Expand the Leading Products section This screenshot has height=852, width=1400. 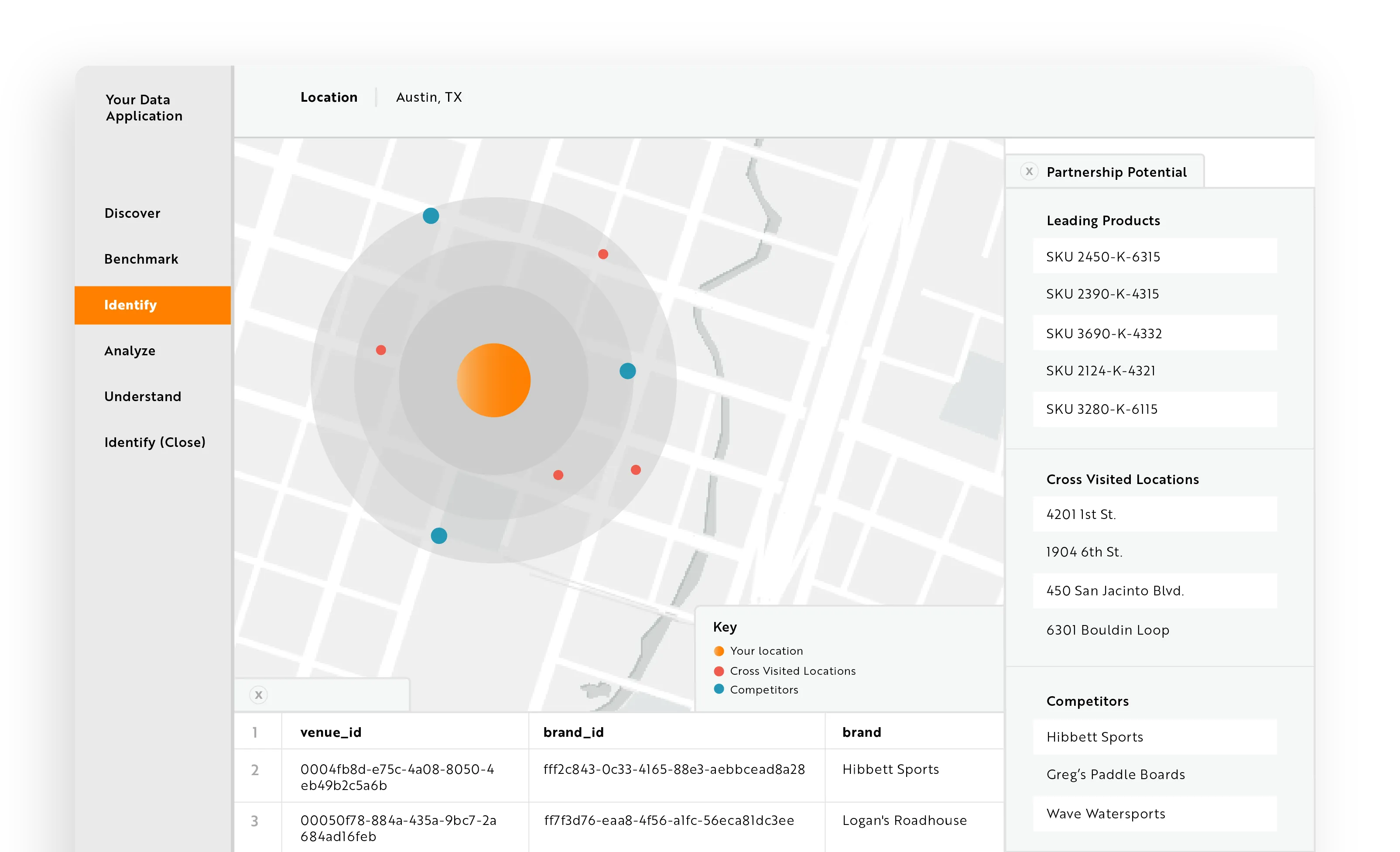tap(1103, 220)
